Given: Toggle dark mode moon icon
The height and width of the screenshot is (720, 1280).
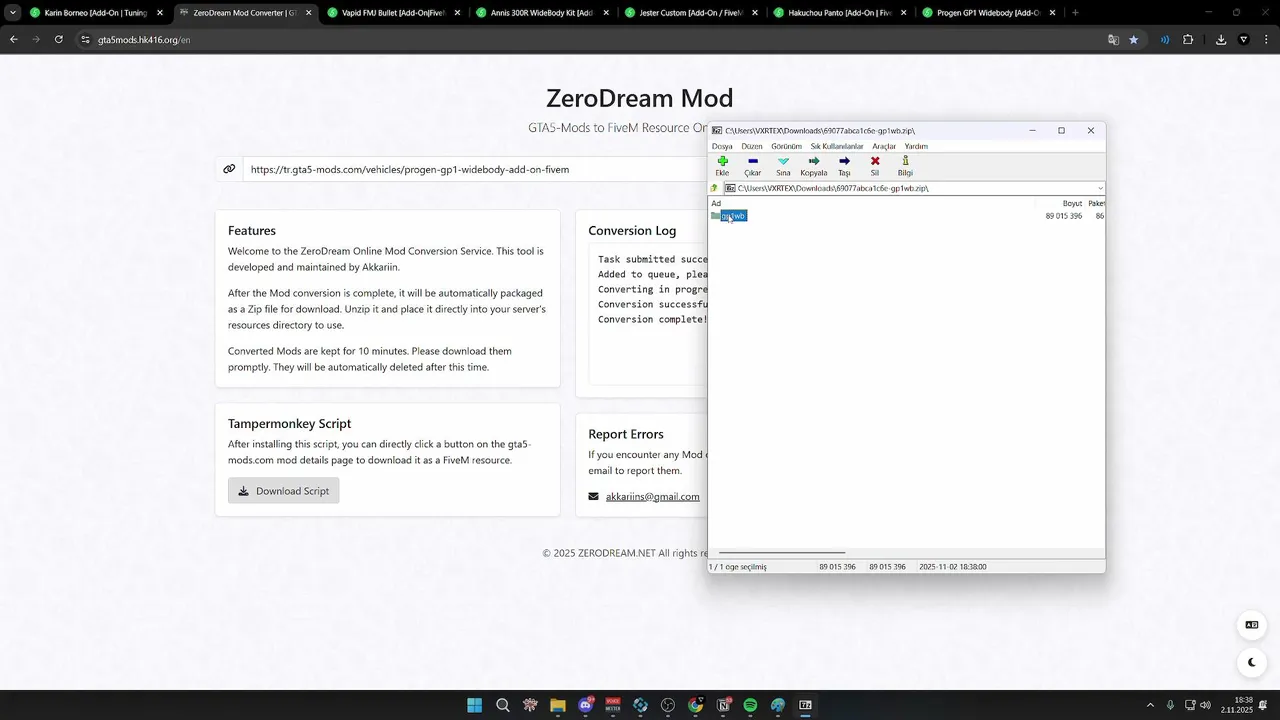Looking at the screenshot, I should click(x=1251, y=662).
